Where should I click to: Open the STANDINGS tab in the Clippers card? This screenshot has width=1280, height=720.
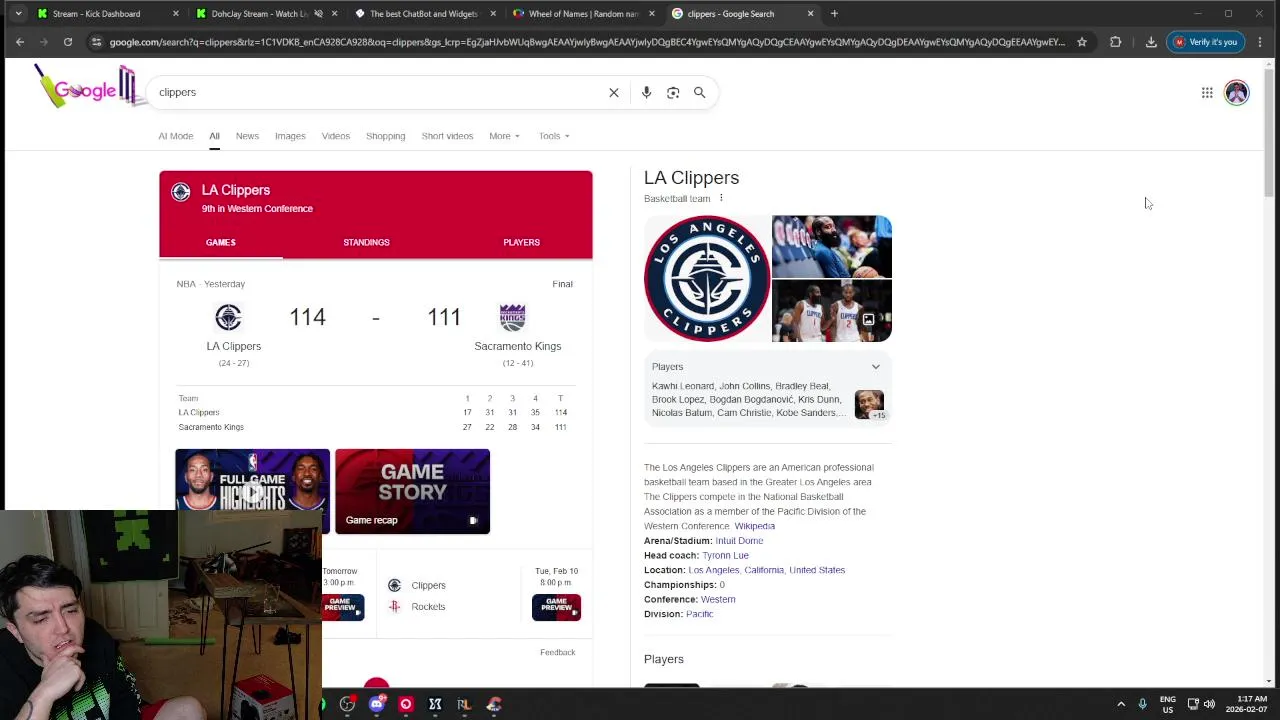pyautogui.click(x=366, y=242)
